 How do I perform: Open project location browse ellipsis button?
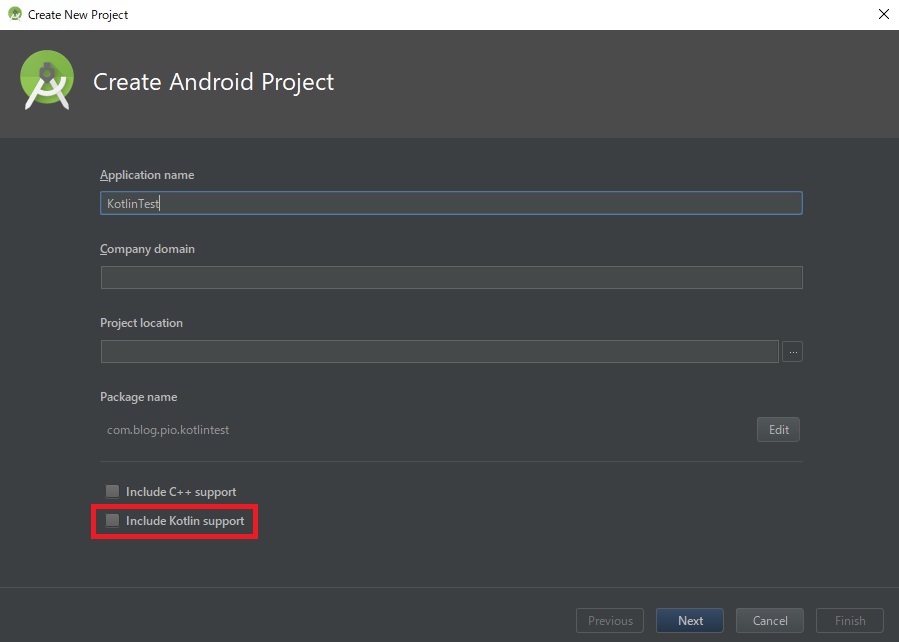tap(792, 352)
